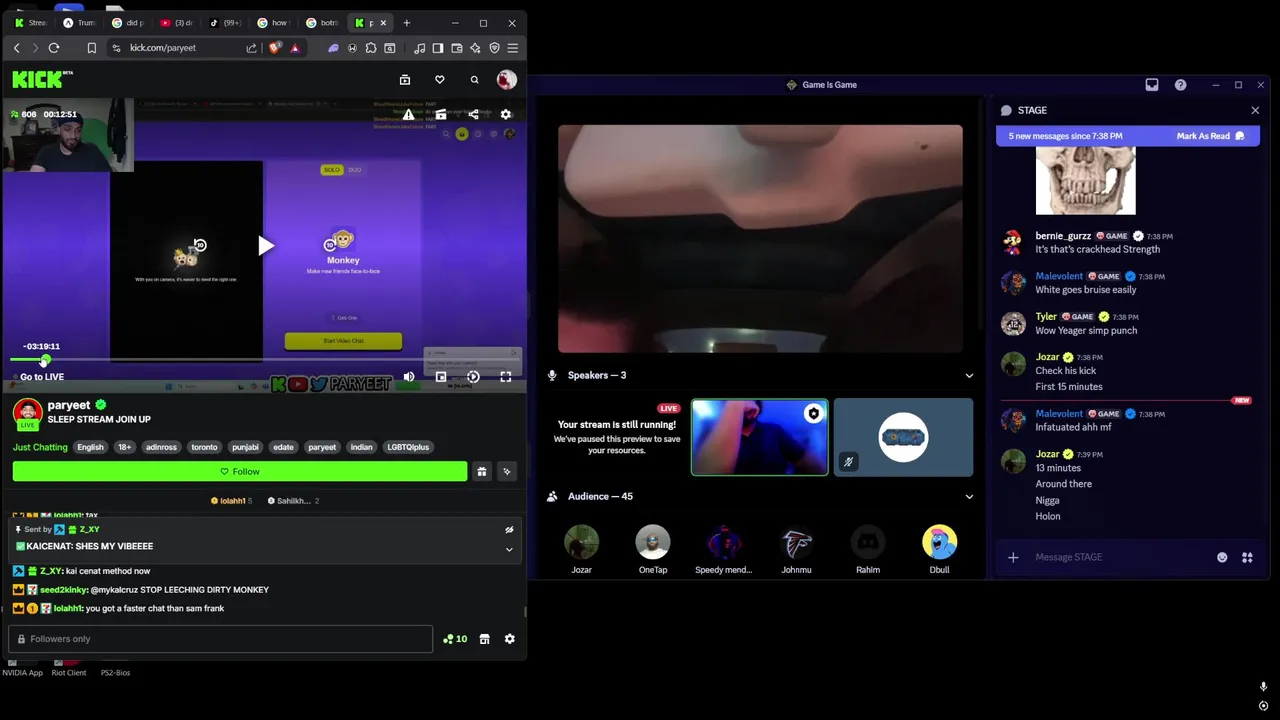Seek using the video progress slider
Image resolution: width=1280 pixels, height=720 pixels.
(264, 360)
